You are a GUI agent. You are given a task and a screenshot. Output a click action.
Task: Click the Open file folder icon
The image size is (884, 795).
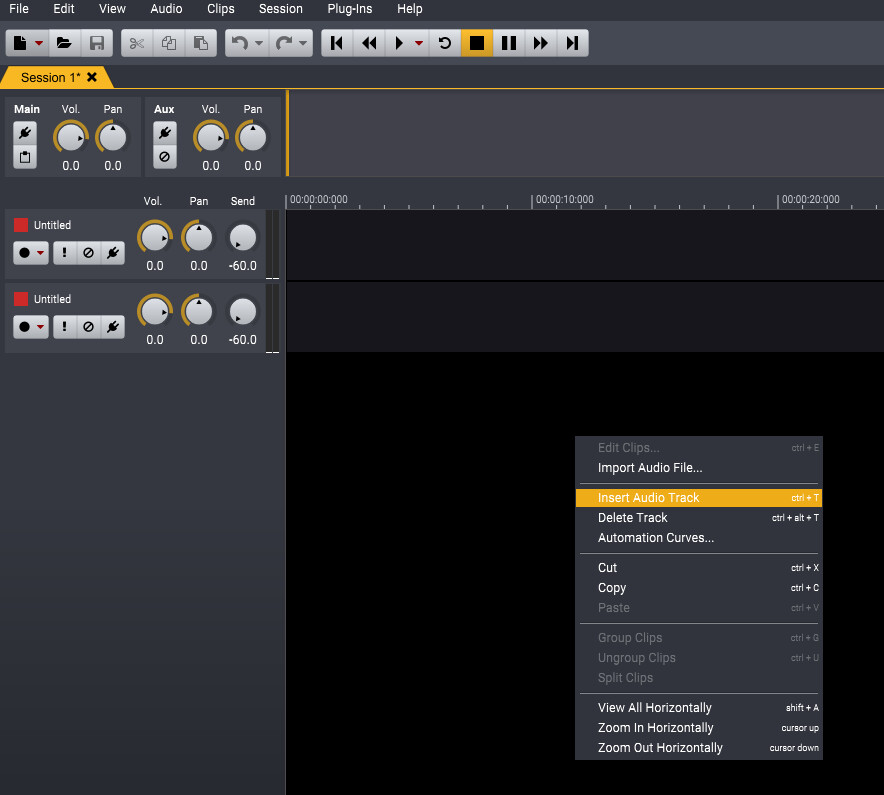click(x=64, y=43)
